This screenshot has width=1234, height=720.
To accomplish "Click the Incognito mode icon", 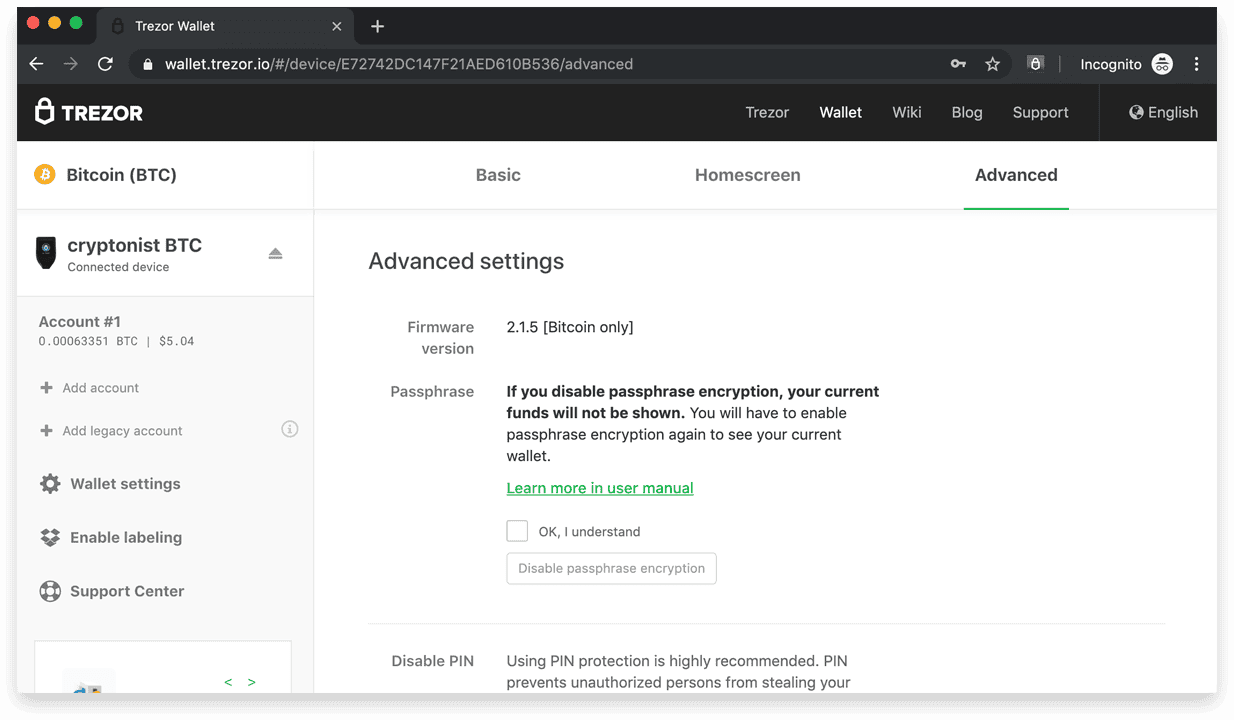I will 1162,64.
